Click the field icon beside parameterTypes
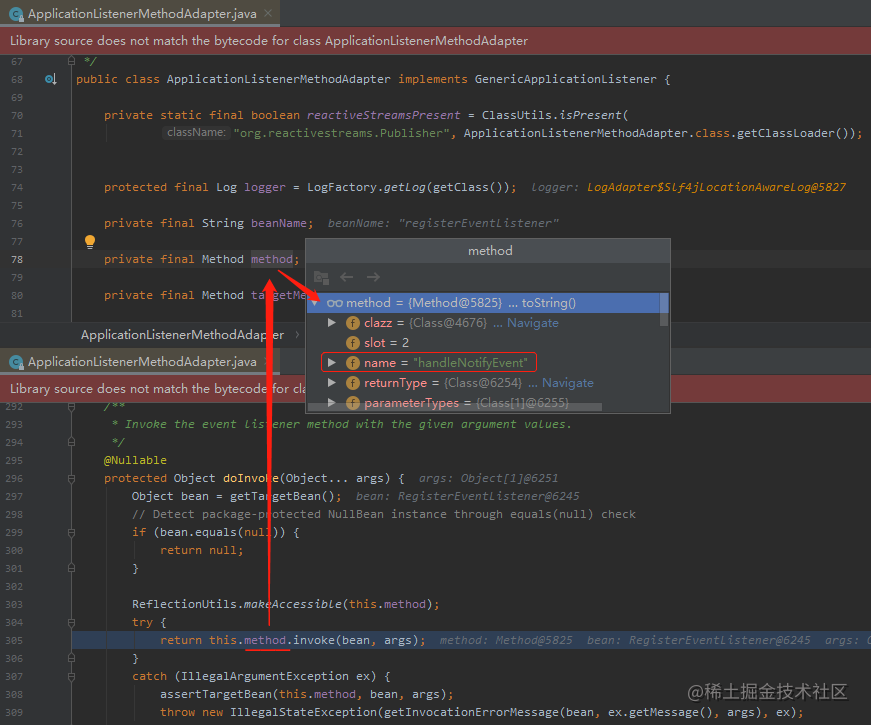871x725 pixels. point(353,402)
